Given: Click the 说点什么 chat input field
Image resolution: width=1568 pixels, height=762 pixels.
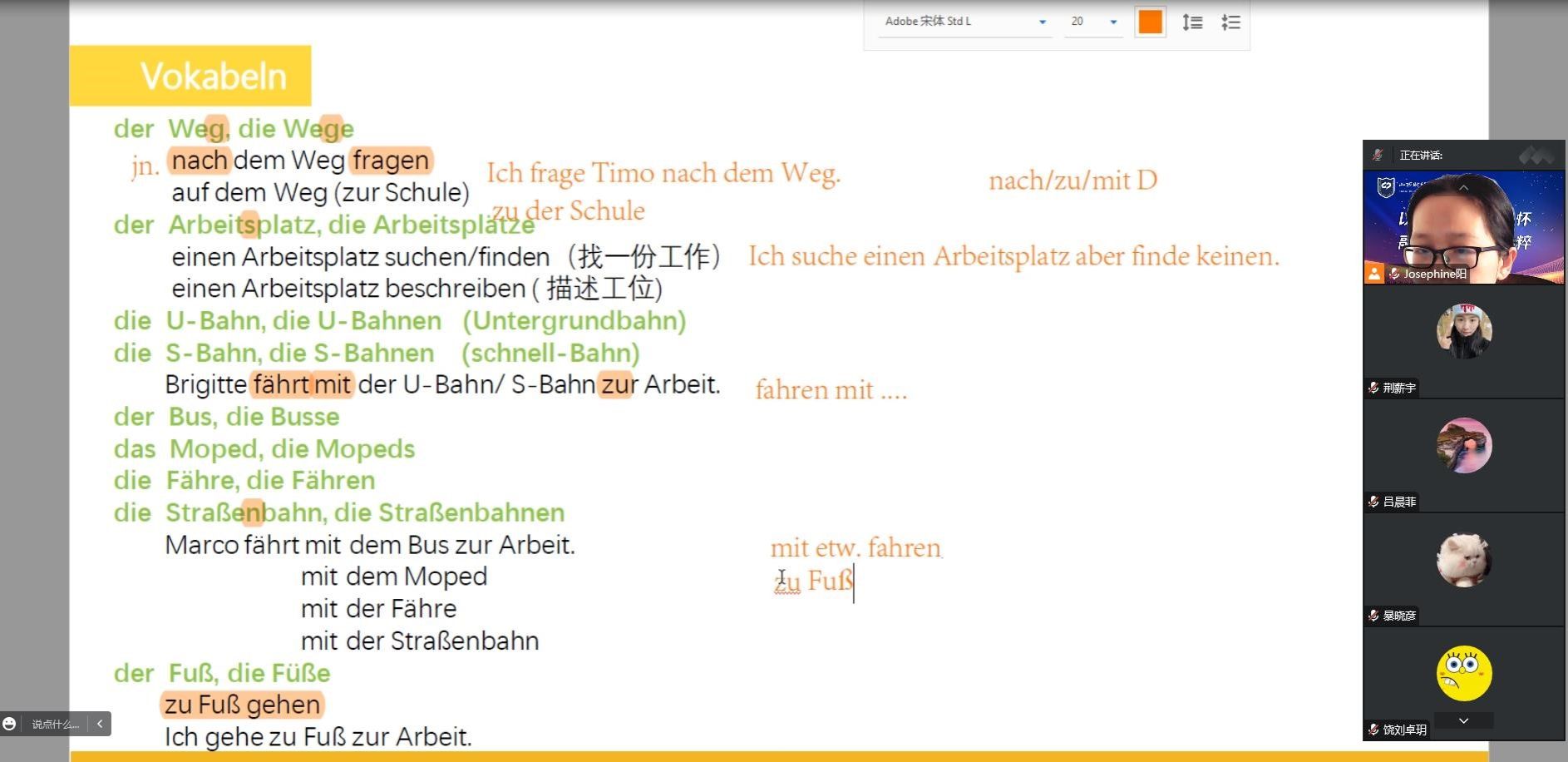Looking at the screenshot, I should (x=55, y=724).
